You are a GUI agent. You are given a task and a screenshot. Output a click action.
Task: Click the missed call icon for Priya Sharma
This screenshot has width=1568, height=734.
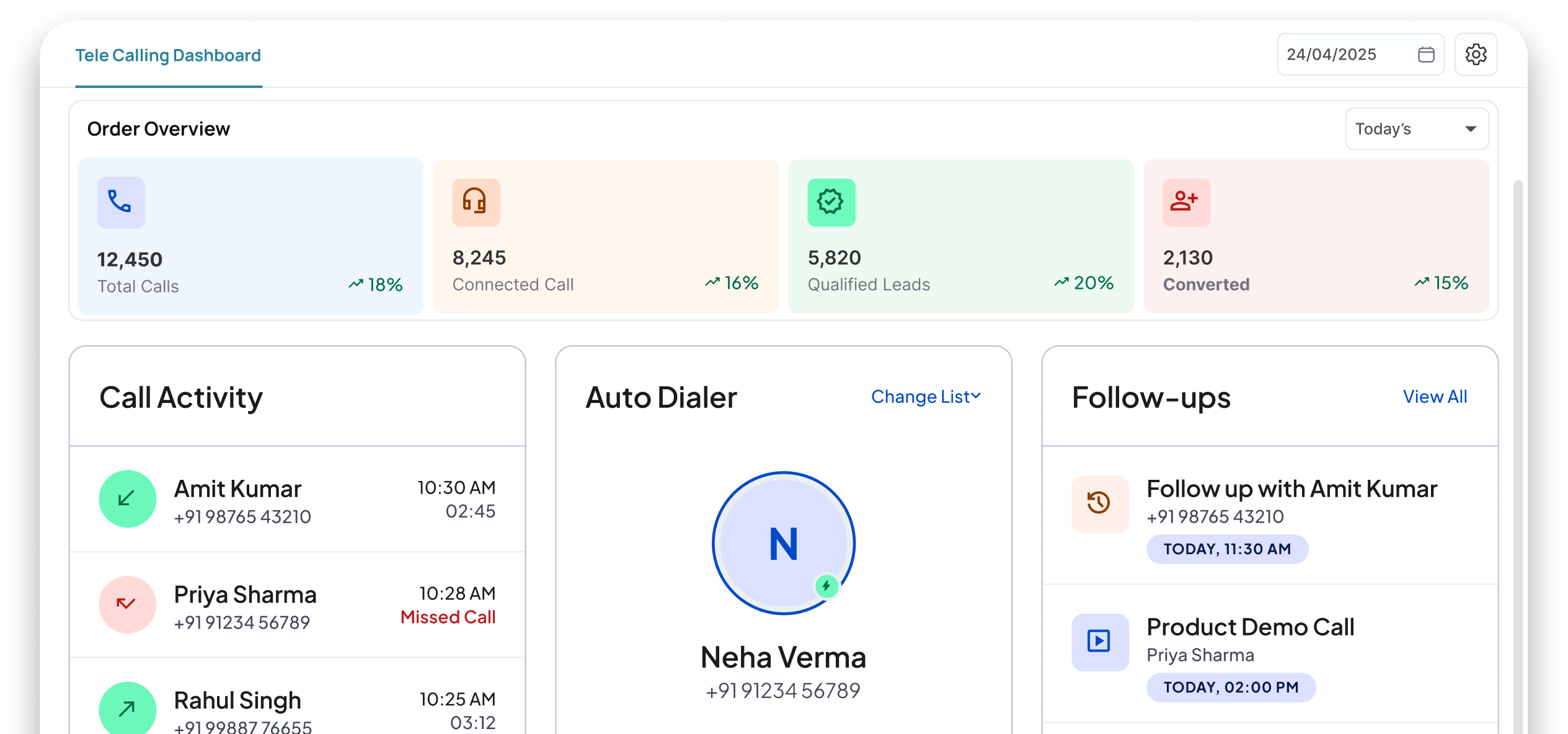[x=127, y=604]
